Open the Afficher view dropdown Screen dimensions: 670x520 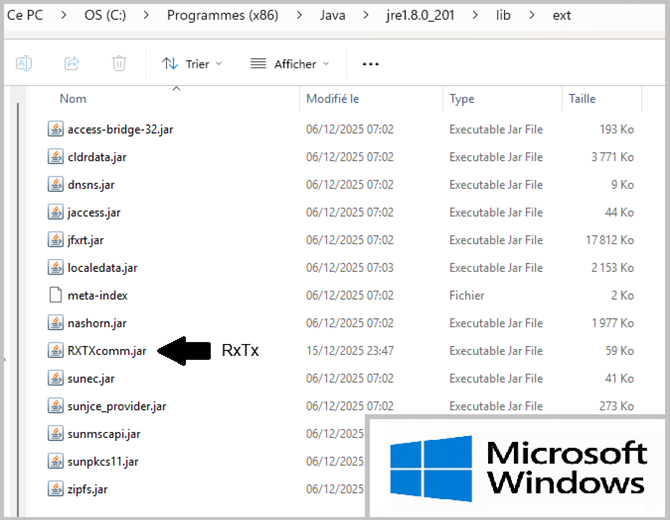pos(289,63)
